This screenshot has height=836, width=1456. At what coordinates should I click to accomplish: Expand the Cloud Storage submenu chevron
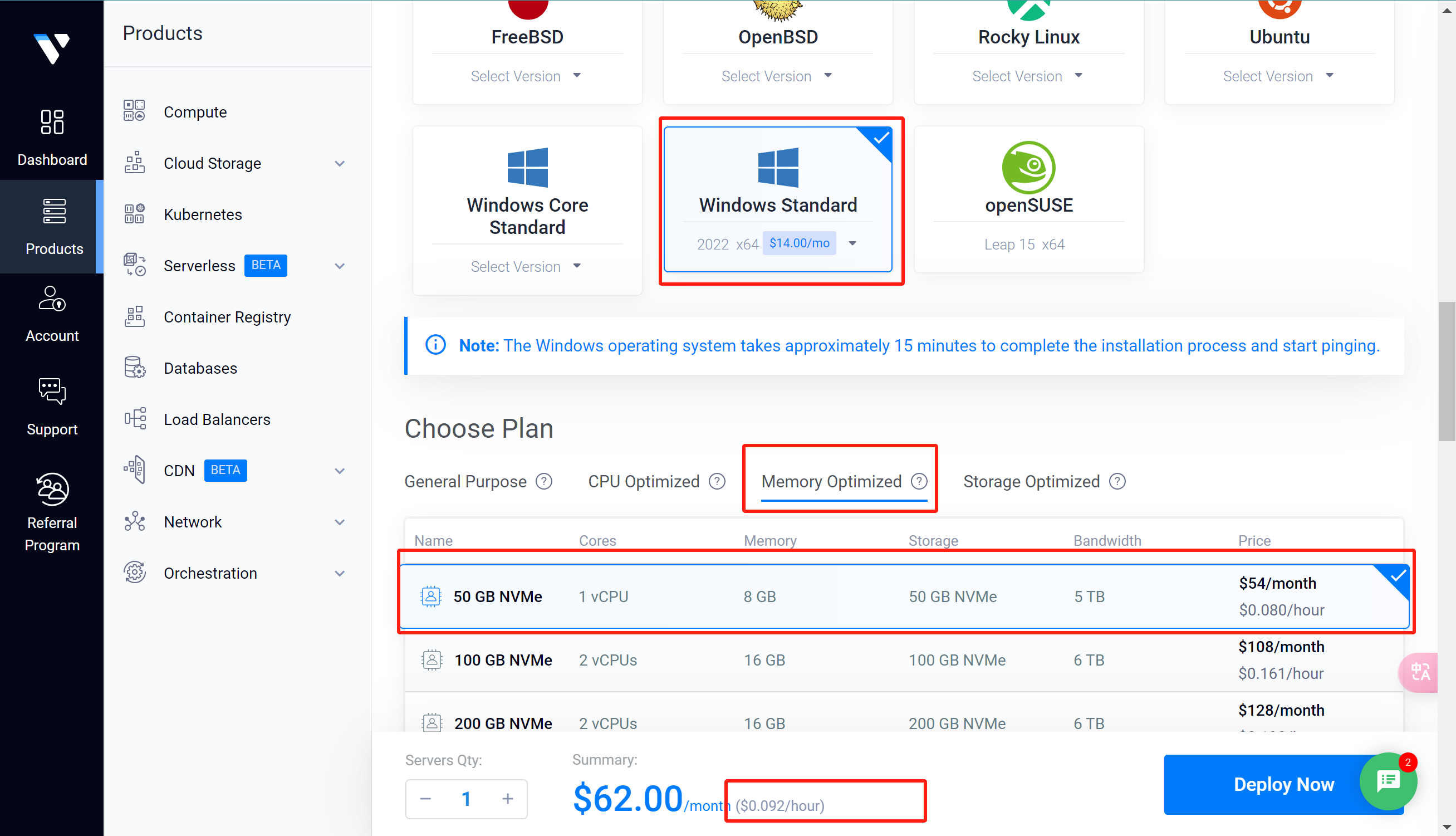[x=340, y=163]
